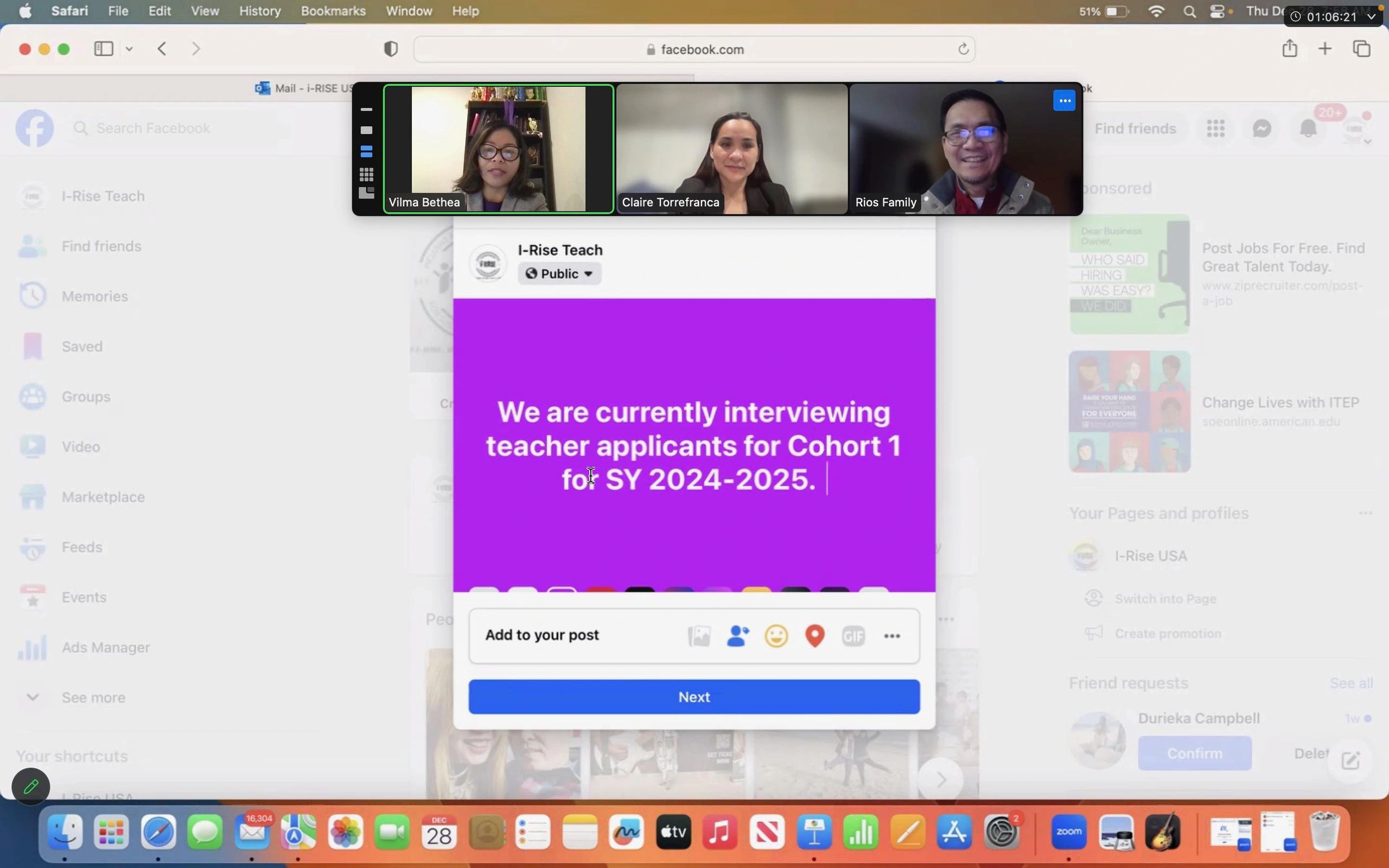Open the Feeling/activity emoji picker
This screenshot has height=868, width=1389.
tap(776, 635)
